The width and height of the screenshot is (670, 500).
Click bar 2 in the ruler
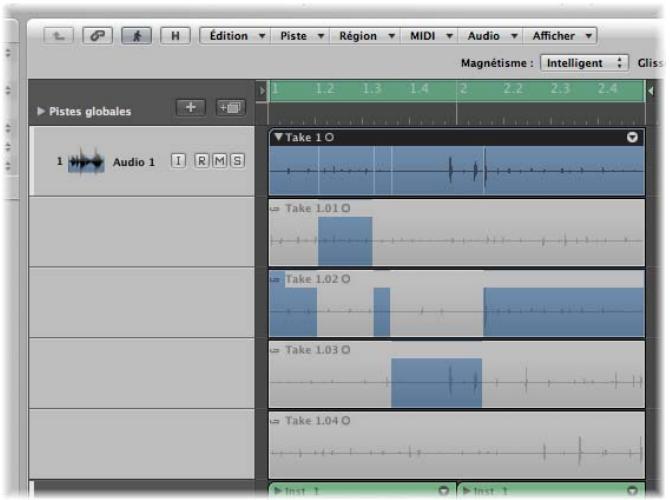(x=463, y=89)
